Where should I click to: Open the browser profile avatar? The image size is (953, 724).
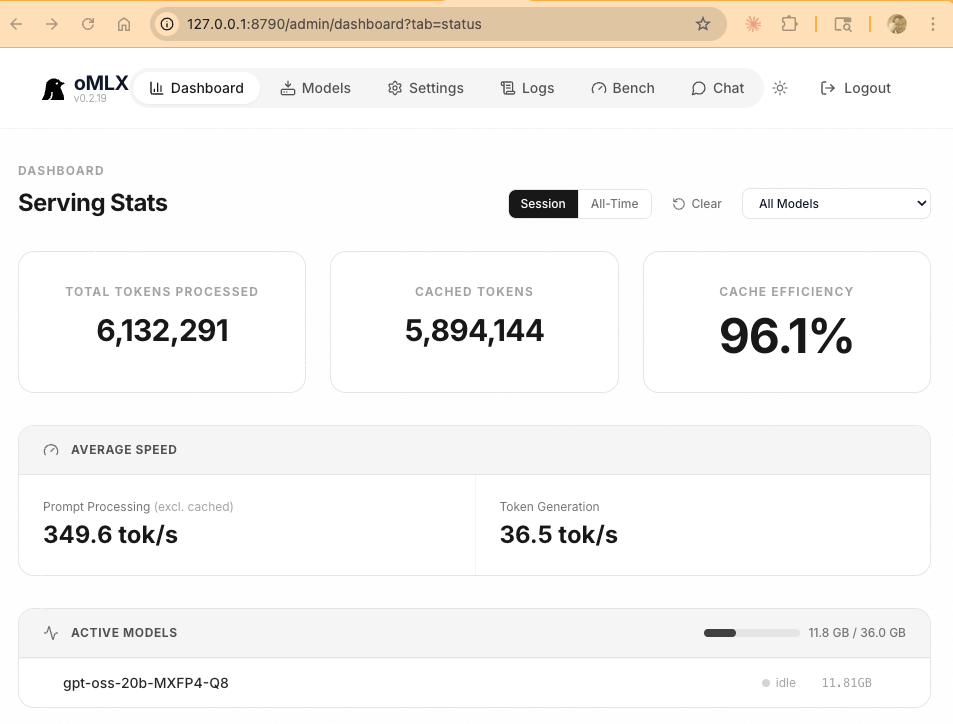tap(897, 24)
